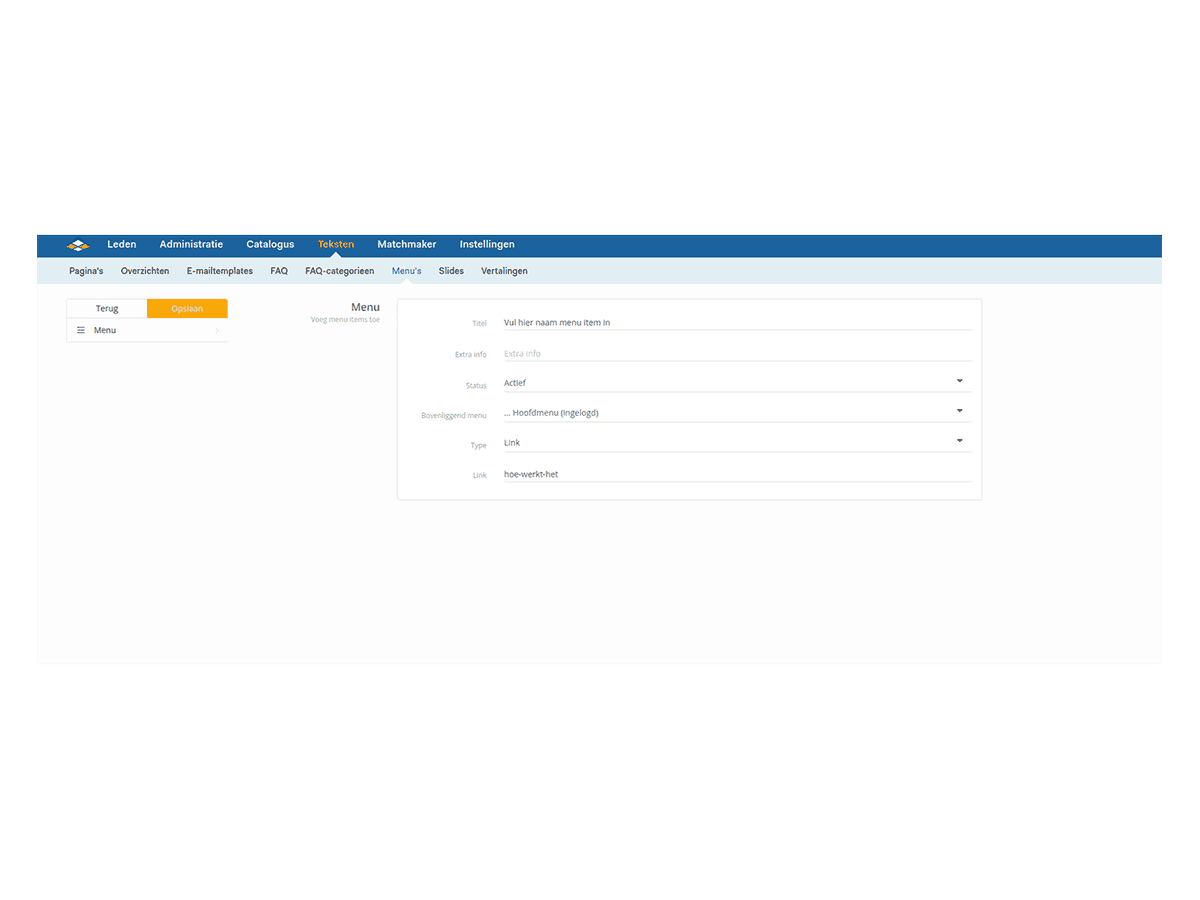Click into the Titel input field
The height and width of the screenshot is (900, 1200).
pyautogui.click(x=736, y=323)
